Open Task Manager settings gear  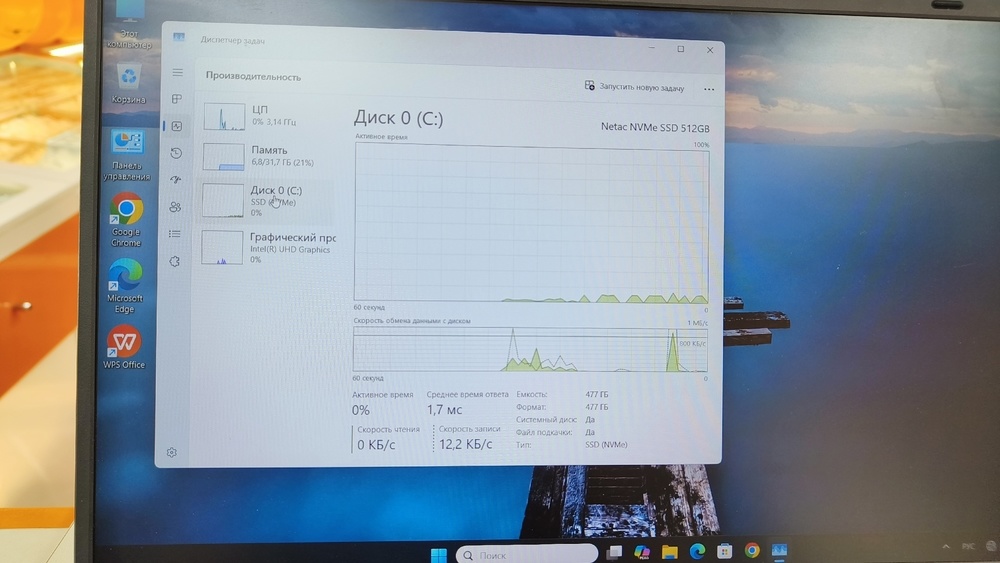[172, 452]
